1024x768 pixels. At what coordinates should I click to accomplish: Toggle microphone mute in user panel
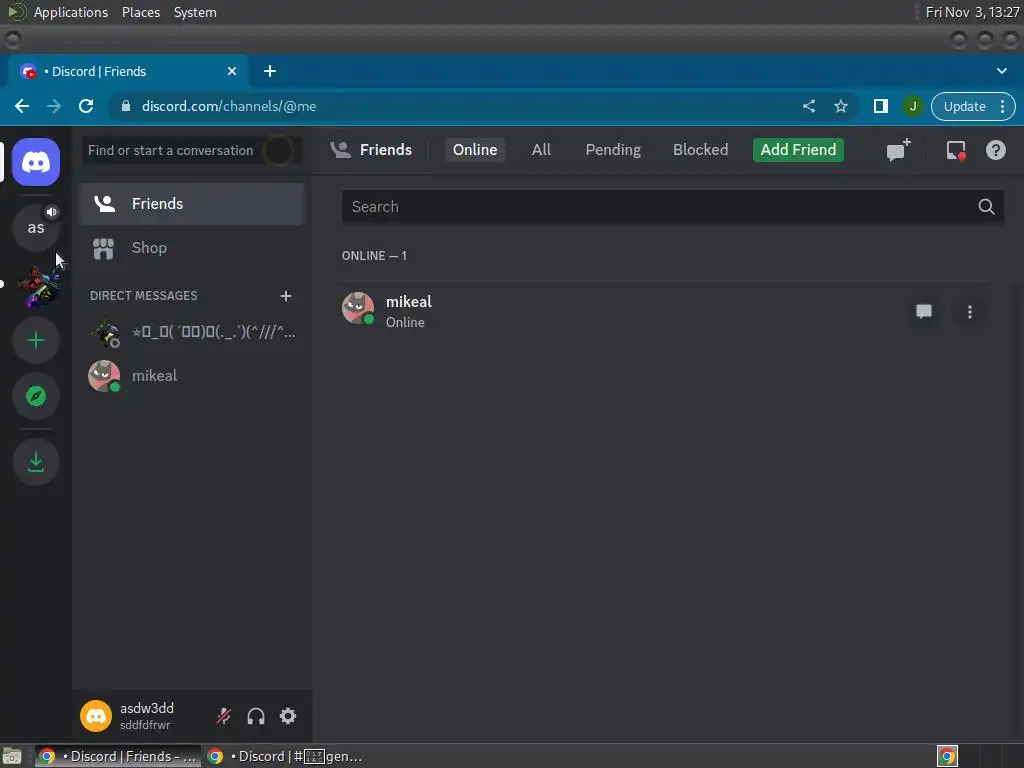224,716
